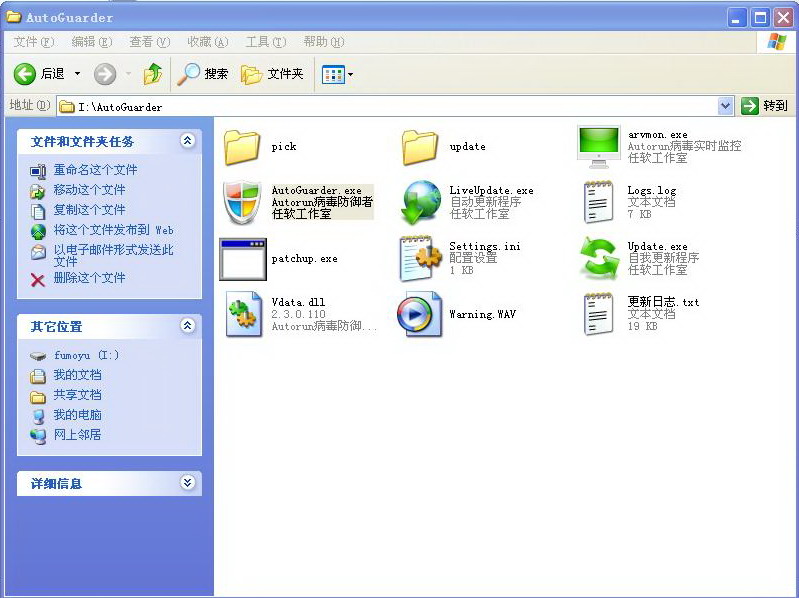Open the 文件(F) menu
This screenshot has width=799, height=598.
tap(33, 42)
